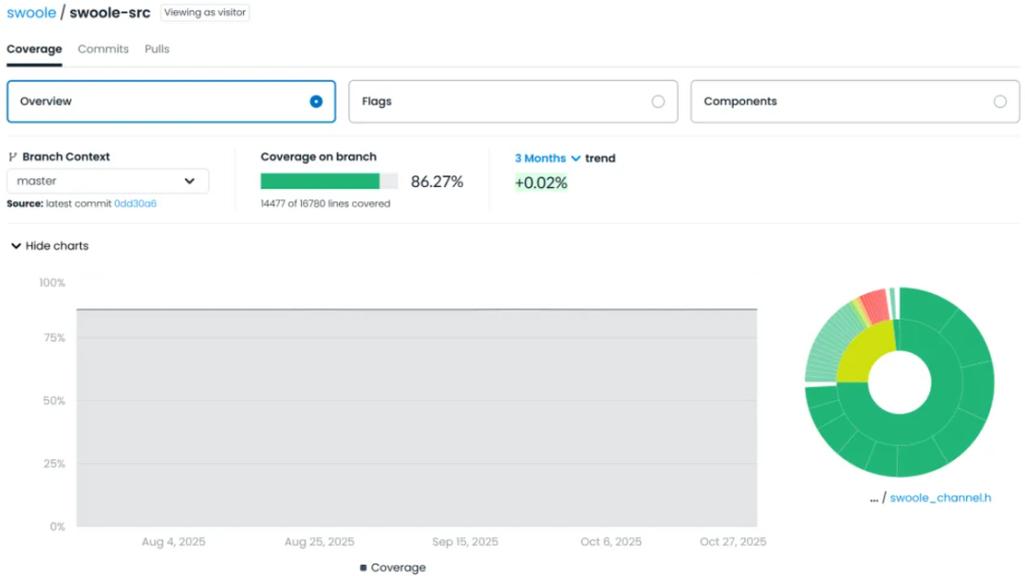Click the coverage progress bar
Image resolution: width=1025 pixels, height=576 pixels.
329,181
